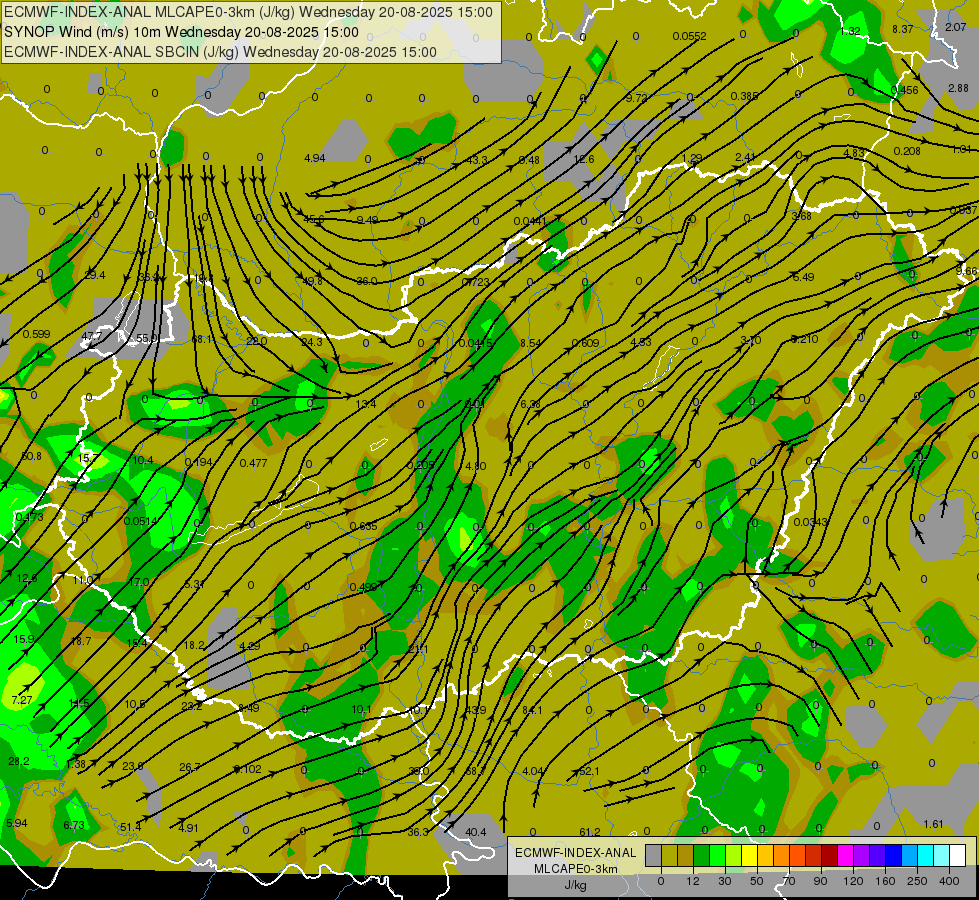Viewport: 979px width, 900px height.
Task: Click the magenta swatch in the color legend
Action: pyautogui.click(x=845, y=855)
